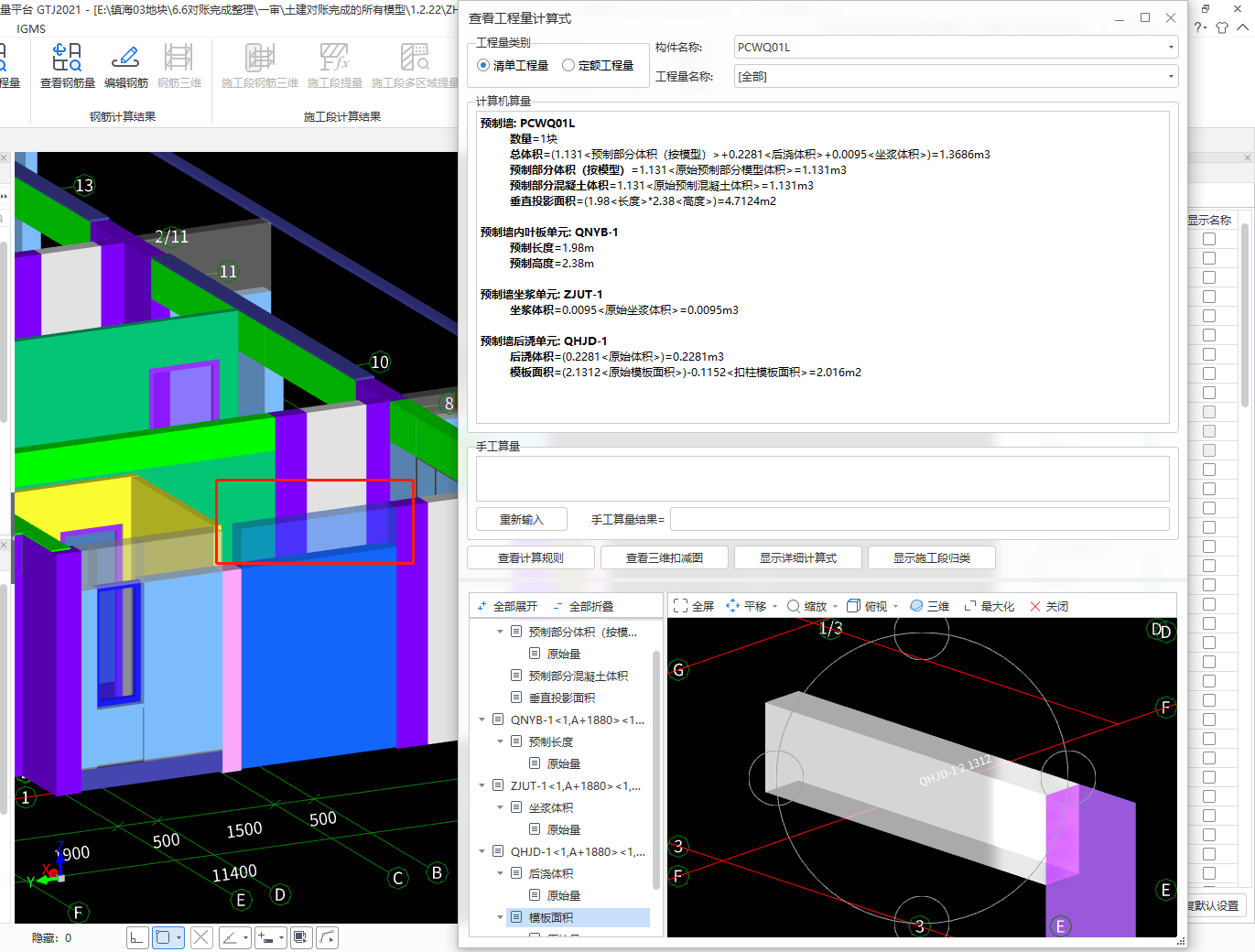Click 全屏 fullscreen in 3D preview toolbar

tap(693, 606)
